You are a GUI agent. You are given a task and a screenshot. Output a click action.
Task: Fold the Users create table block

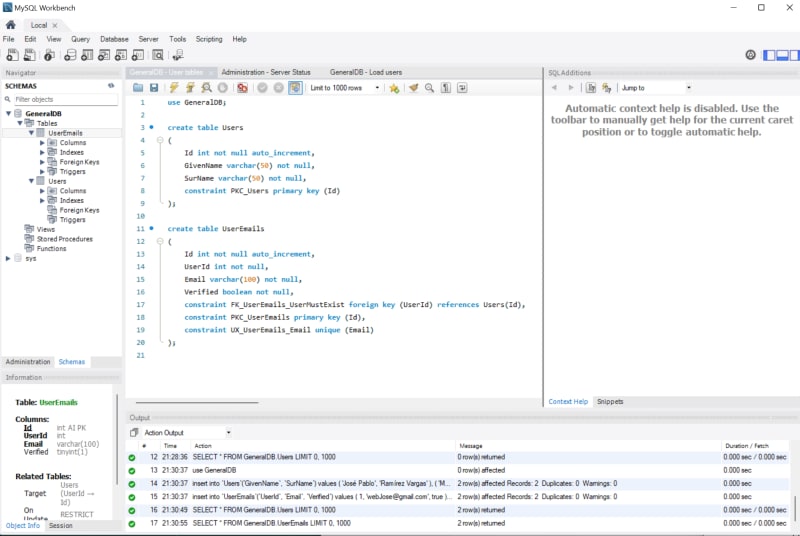click(x=160, y=140)
